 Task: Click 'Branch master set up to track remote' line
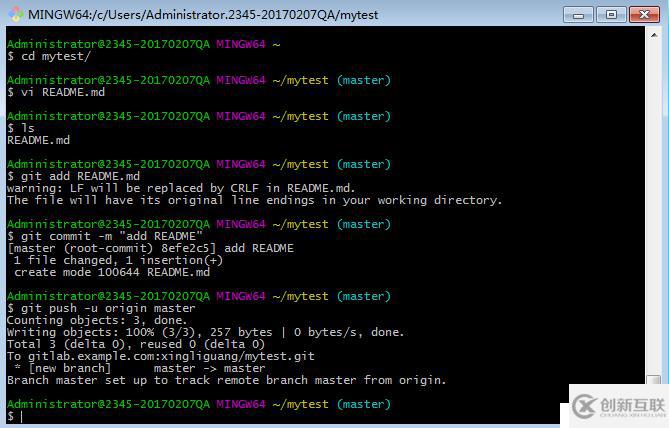(227, 380)
